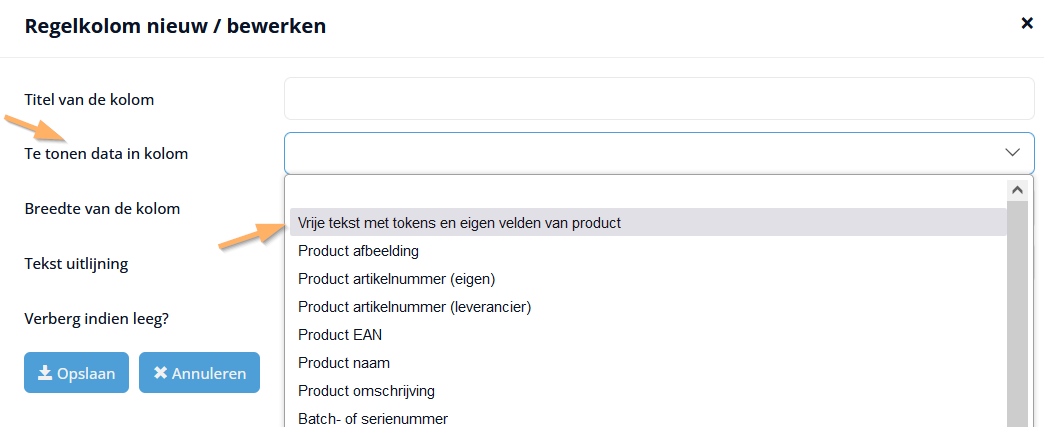Click the Opslaan save button
The image size is (1044, 427).
click(77, 372)
